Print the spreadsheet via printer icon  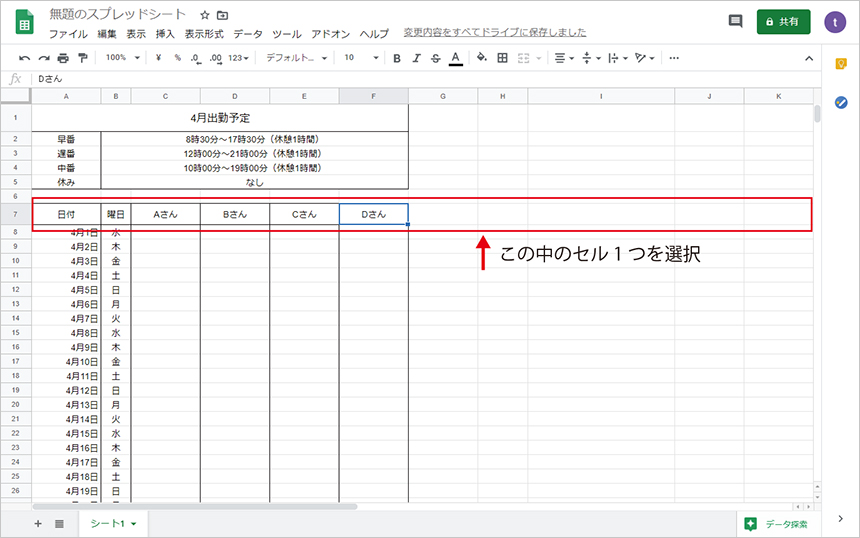pyautogui.click(x=63, y=58)
